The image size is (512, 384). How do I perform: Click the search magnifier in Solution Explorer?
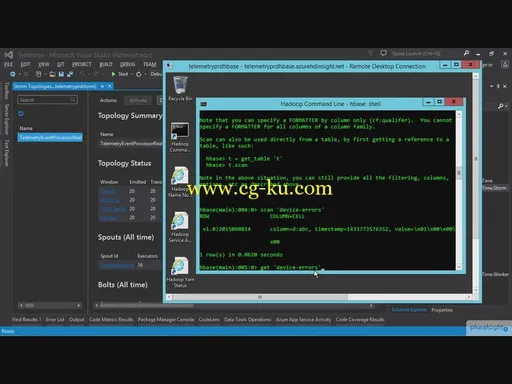500,106
